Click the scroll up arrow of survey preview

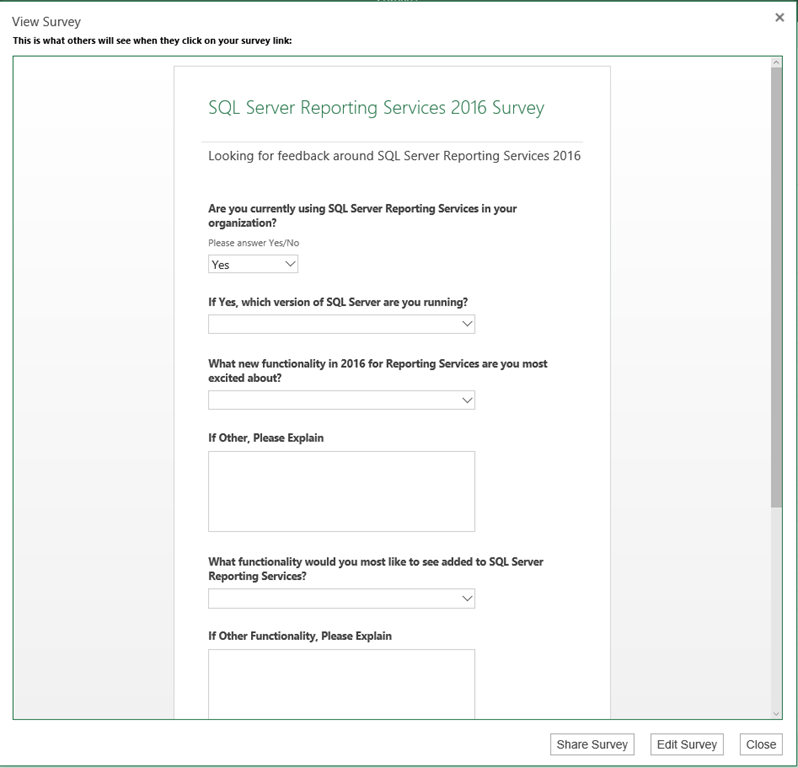tap(776, 63)
